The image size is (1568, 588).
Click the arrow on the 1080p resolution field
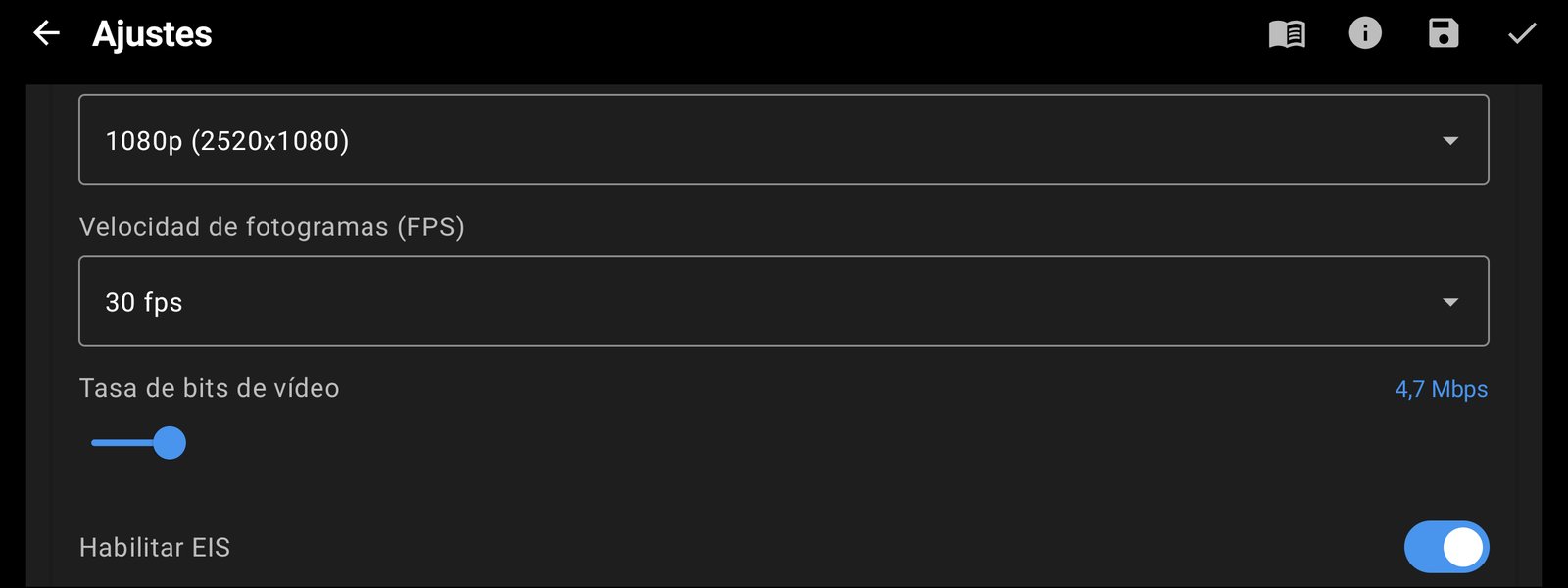click(1450, 141)
